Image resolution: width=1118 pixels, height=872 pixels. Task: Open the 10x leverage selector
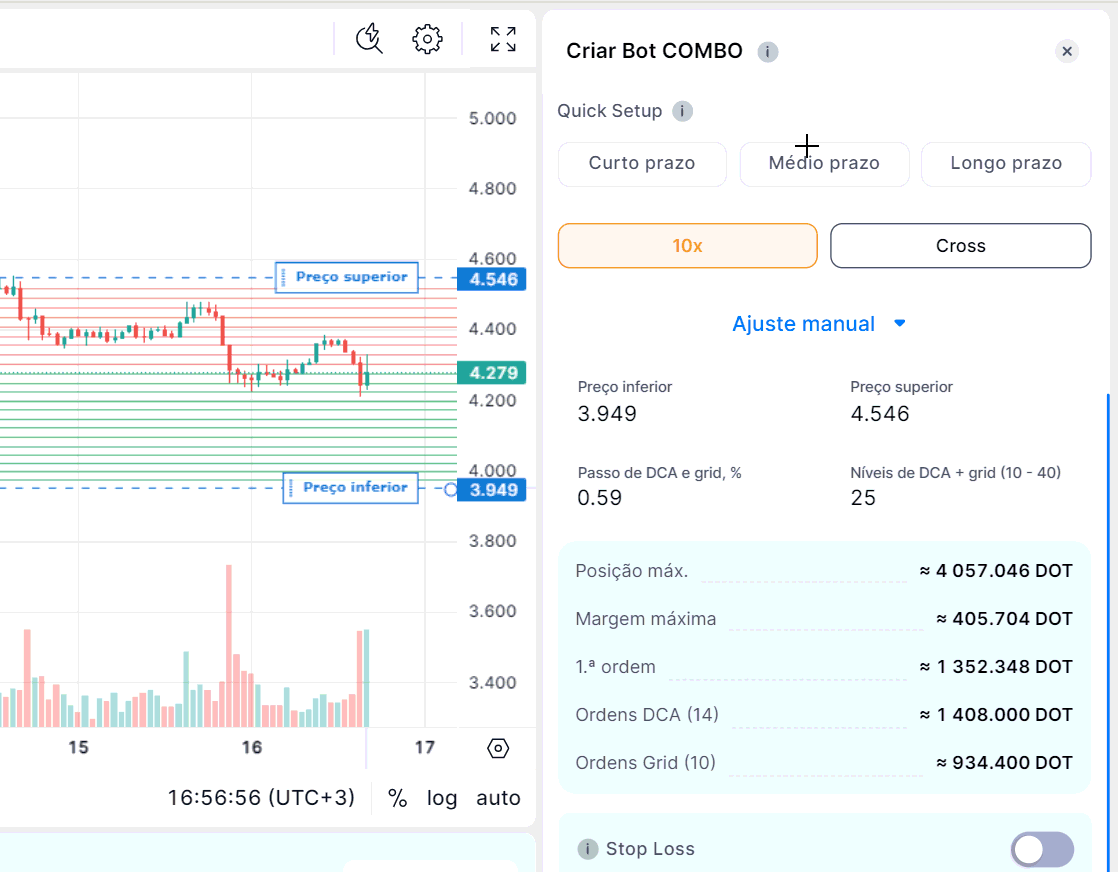pos(687,246)
